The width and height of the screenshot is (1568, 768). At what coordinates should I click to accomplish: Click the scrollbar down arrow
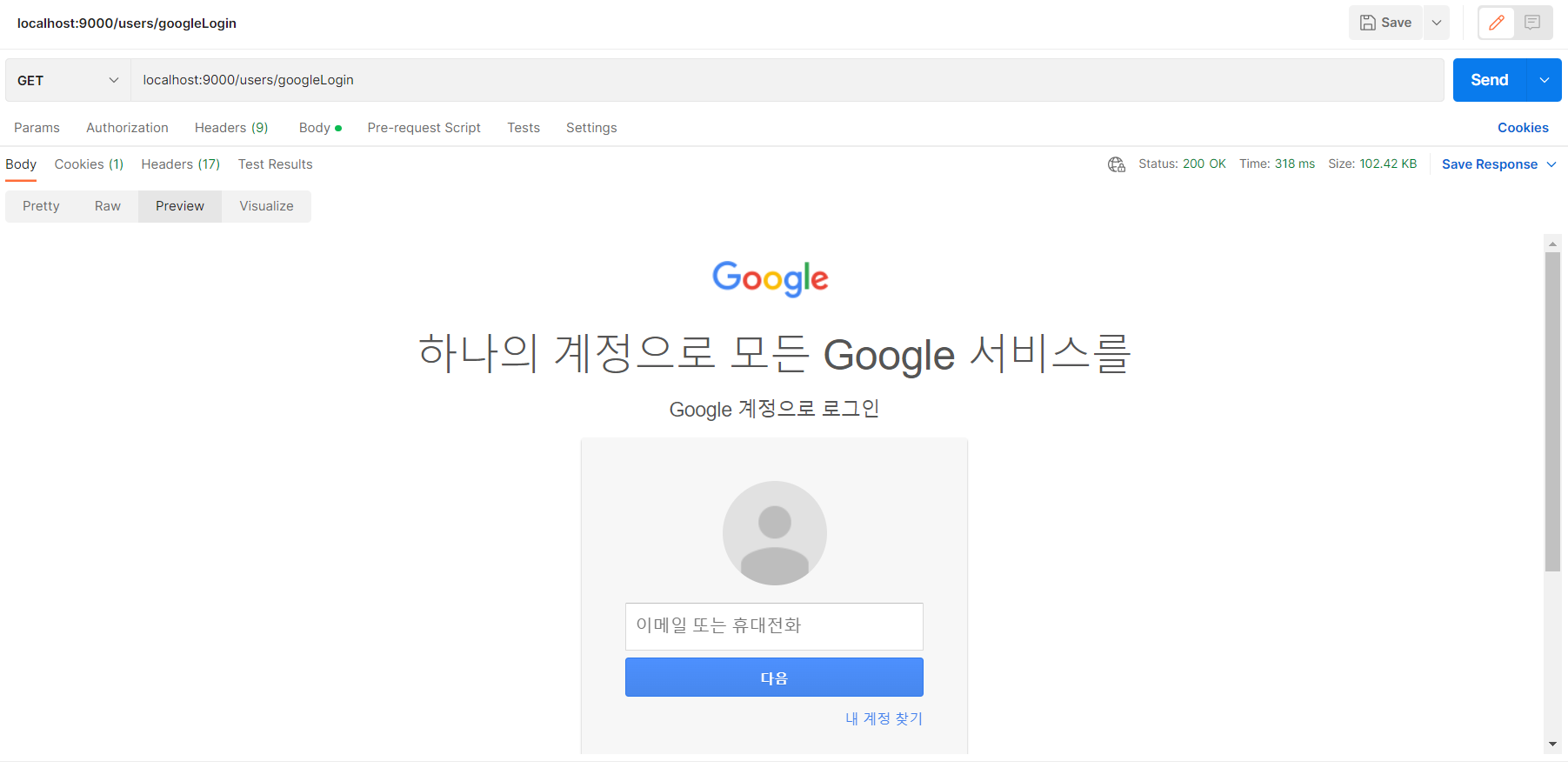point(1552,745)
